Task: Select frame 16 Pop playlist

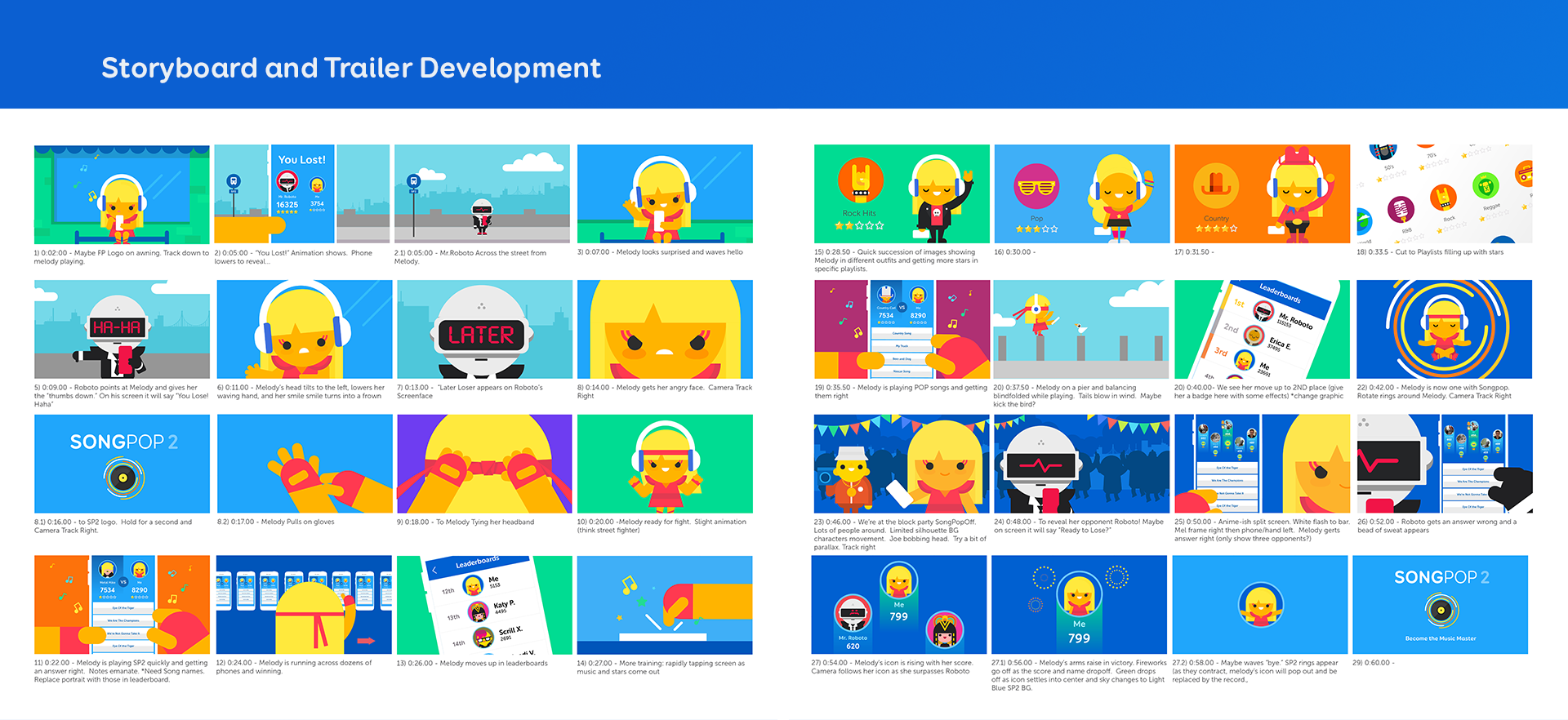Action: point(1082,194)
